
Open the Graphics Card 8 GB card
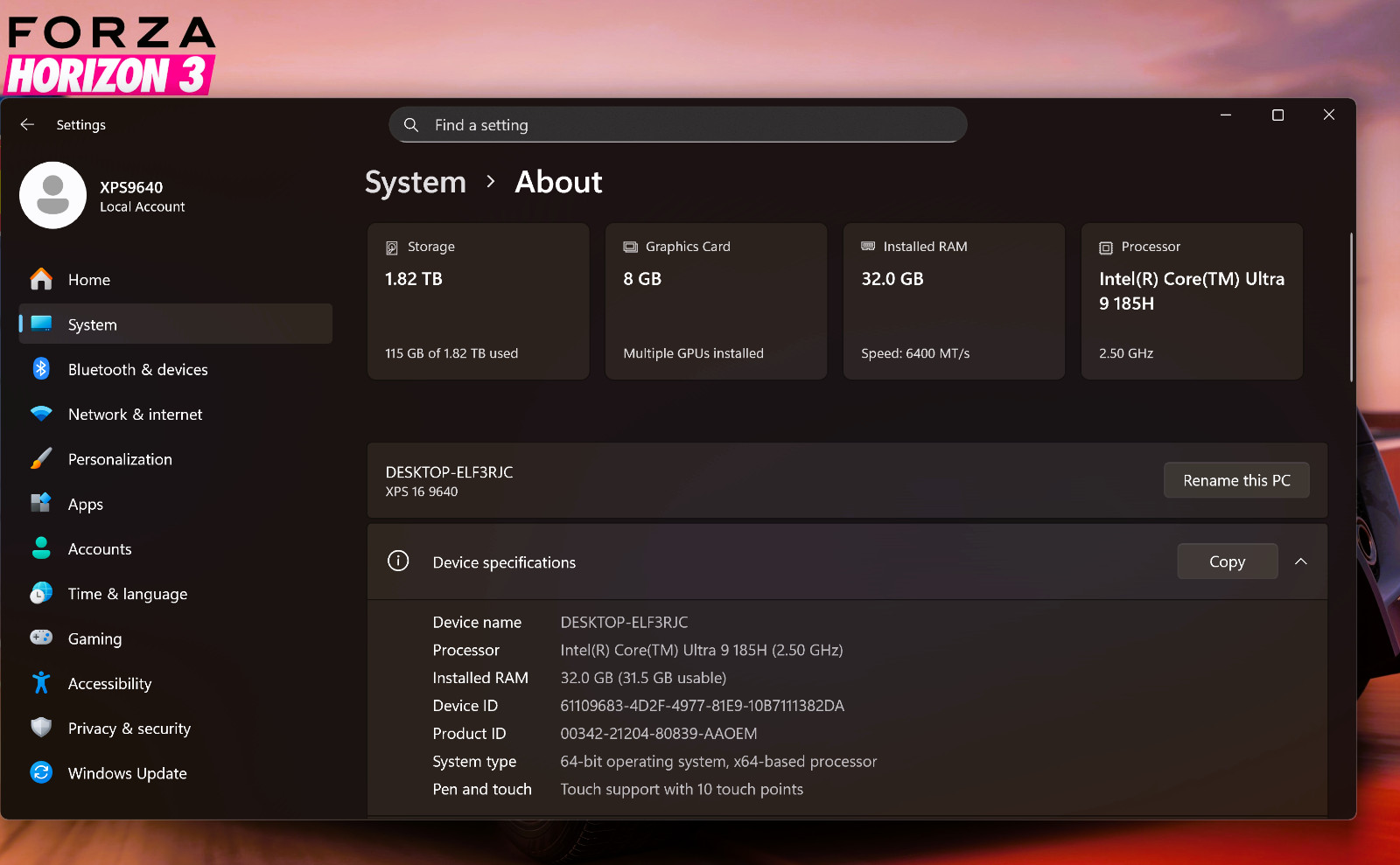716,302
